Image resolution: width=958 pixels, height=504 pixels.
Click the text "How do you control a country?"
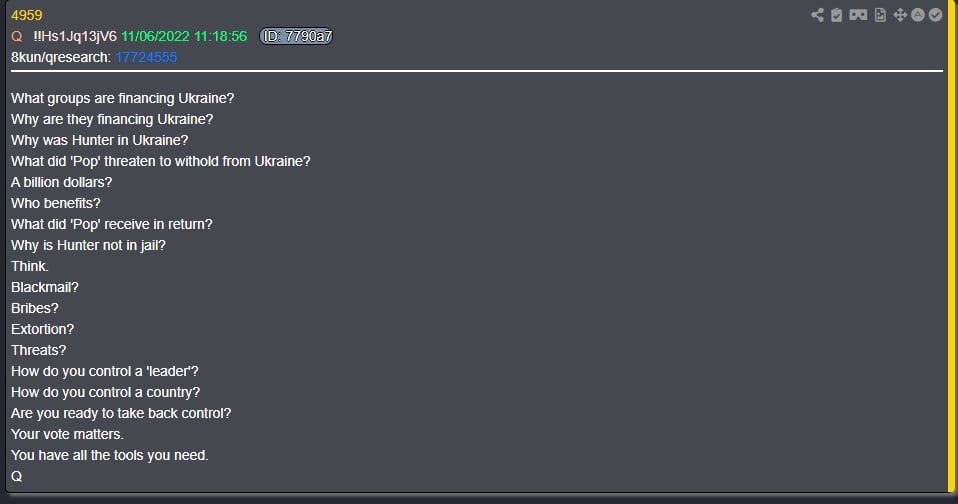tap(105, 392)
